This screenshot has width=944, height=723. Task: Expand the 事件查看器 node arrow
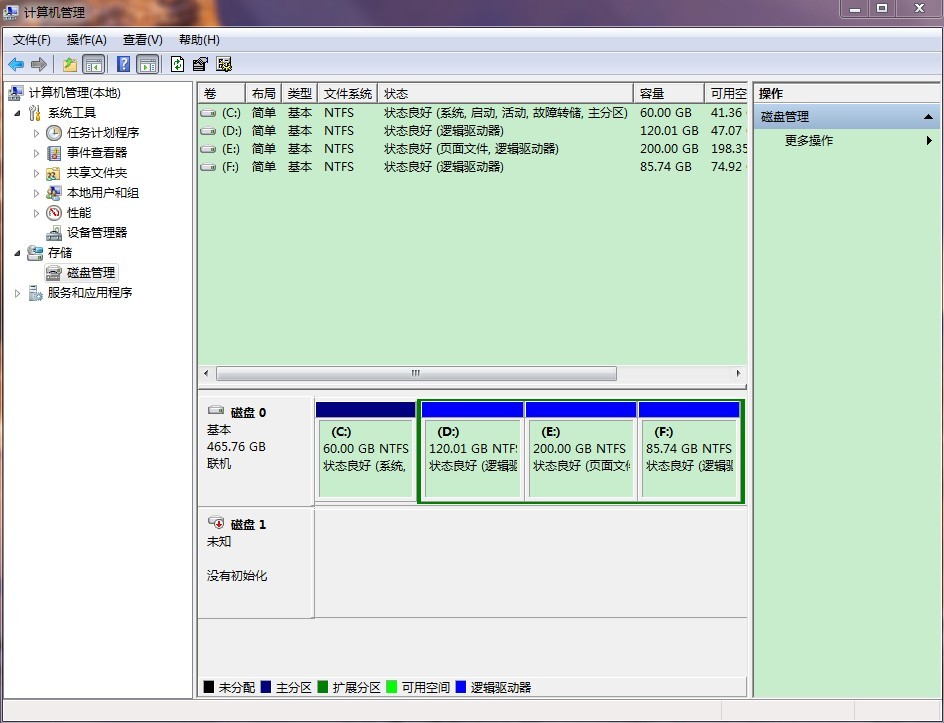(36, 153)
